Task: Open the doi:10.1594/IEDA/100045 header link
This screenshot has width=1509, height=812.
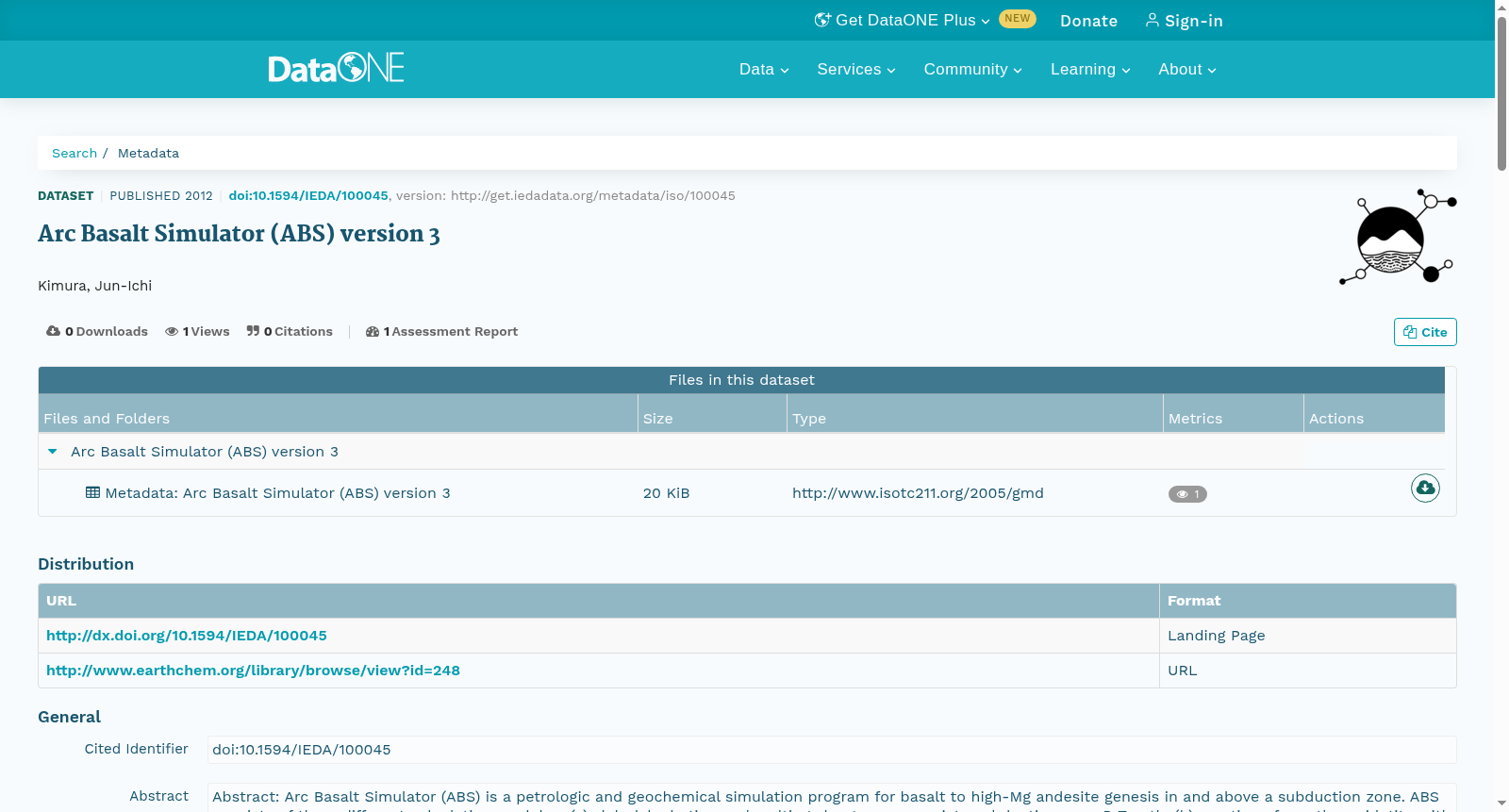Action: pyautogui.click(x=308, y=195)
